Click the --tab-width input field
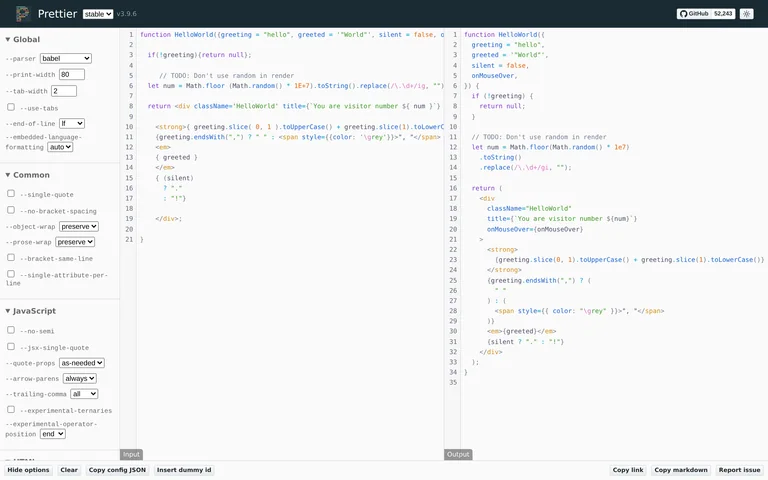The height and width of the screenshot is (480, 768). click(64, 91)
